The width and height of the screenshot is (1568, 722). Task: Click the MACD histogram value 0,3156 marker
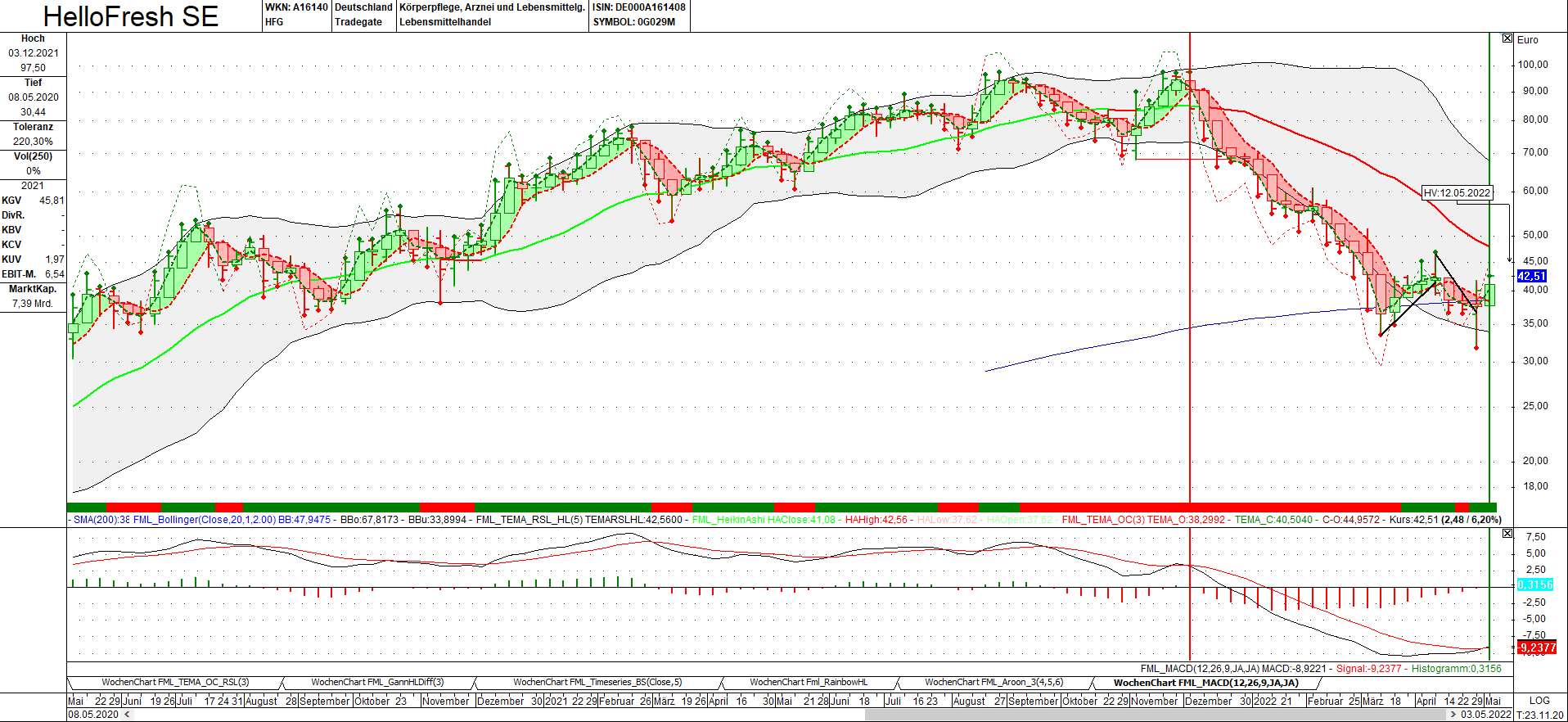1534,584
